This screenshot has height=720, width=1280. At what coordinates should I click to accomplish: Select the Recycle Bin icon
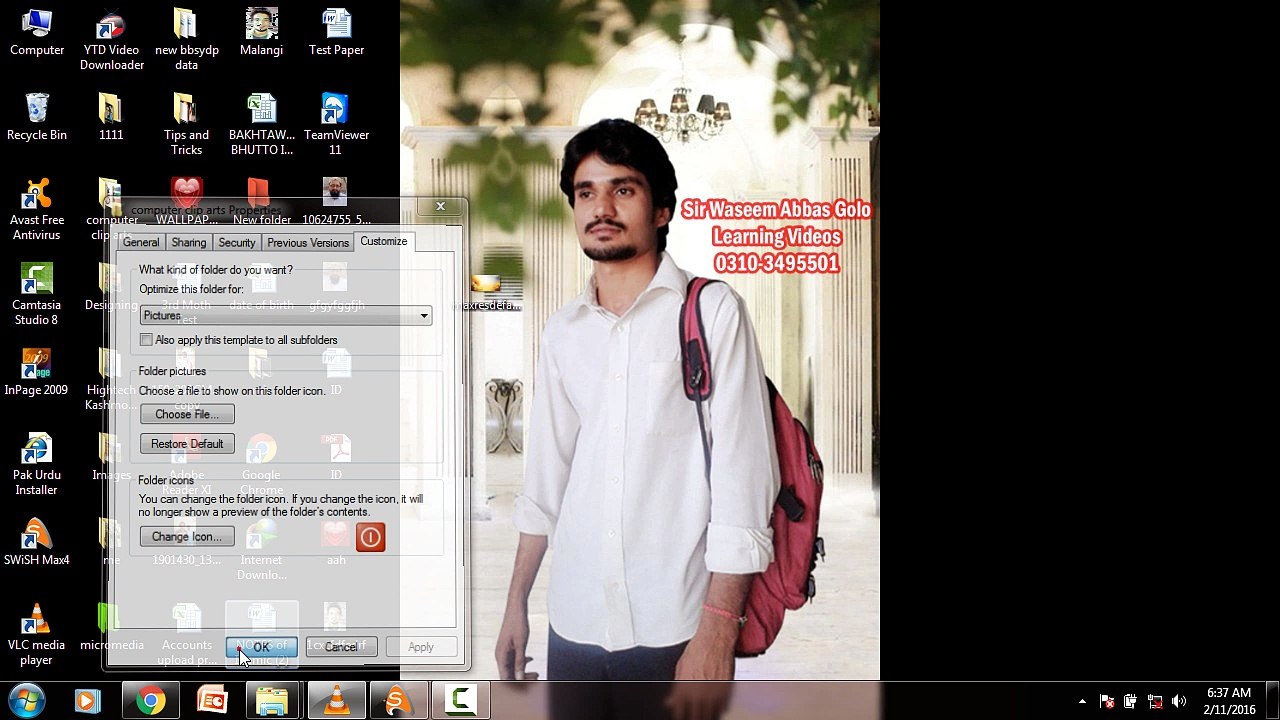[37, 118]
